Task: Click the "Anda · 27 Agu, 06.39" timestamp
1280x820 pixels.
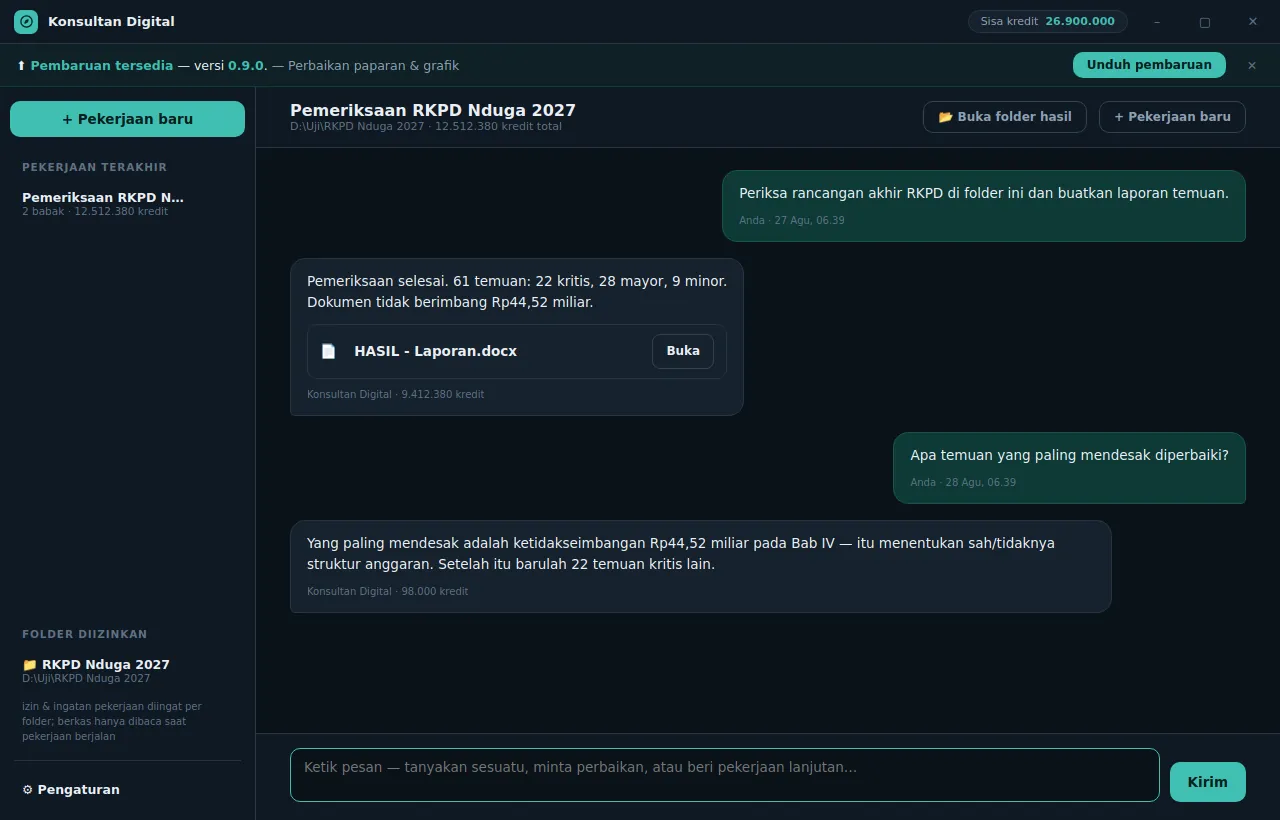Action: (792, 220)
